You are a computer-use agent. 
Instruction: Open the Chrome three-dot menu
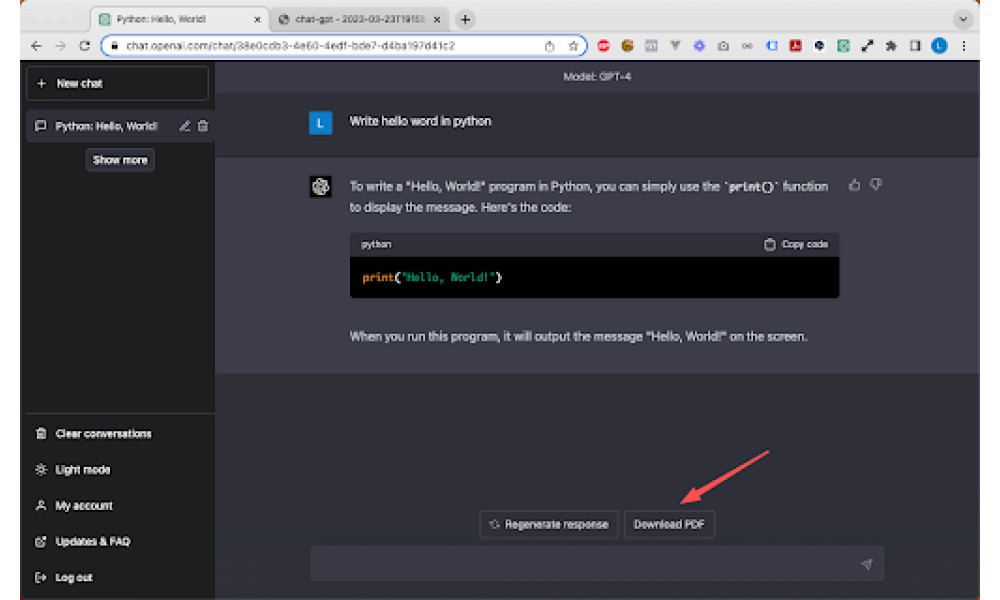(964, 46)
